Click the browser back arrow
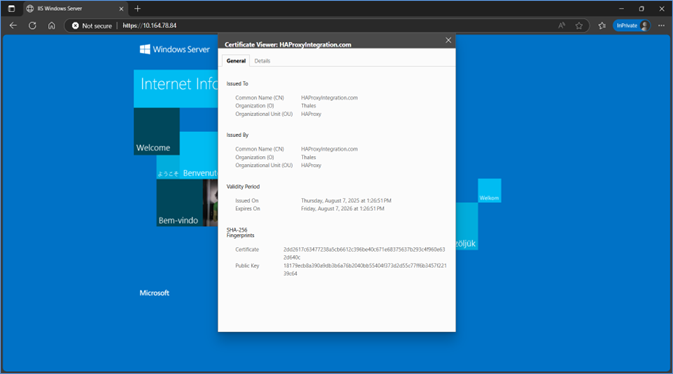 point(13,26)
